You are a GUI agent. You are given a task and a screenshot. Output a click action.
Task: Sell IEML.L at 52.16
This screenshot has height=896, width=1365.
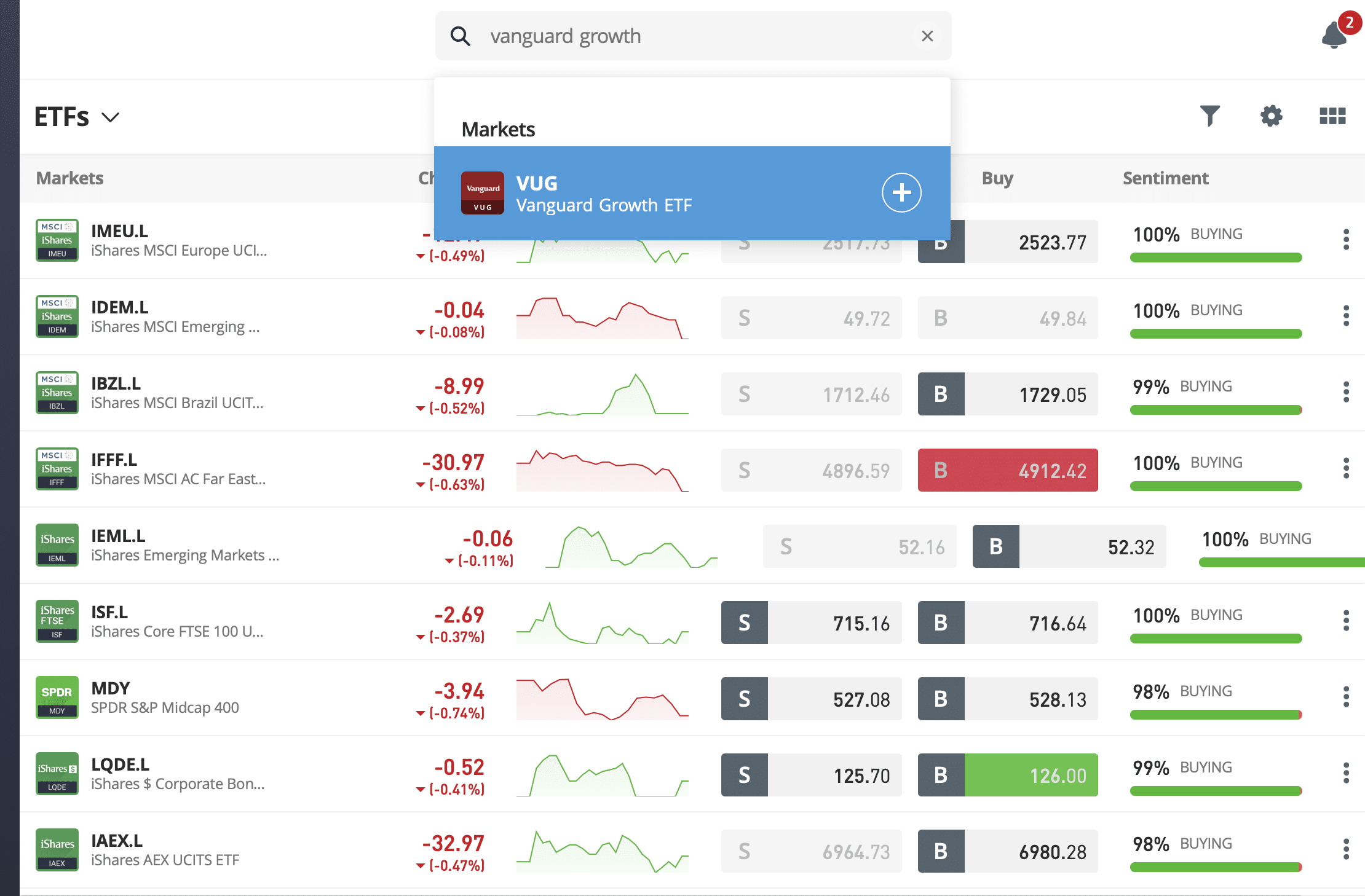tap(860, 546)
